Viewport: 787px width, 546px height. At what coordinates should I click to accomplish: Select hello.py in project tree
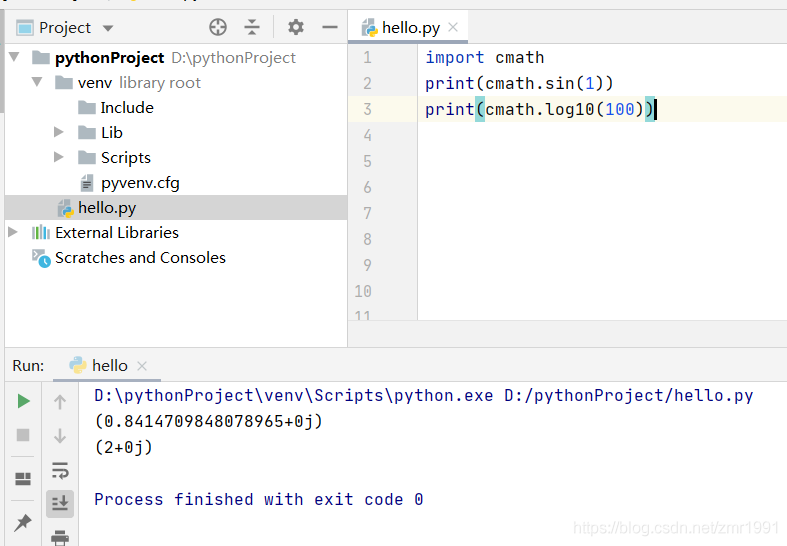[176, 207]
